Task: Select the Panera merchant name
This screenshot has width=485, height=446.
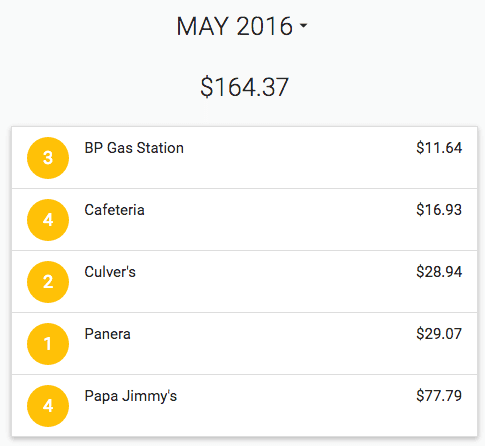Action: [107, 334]
